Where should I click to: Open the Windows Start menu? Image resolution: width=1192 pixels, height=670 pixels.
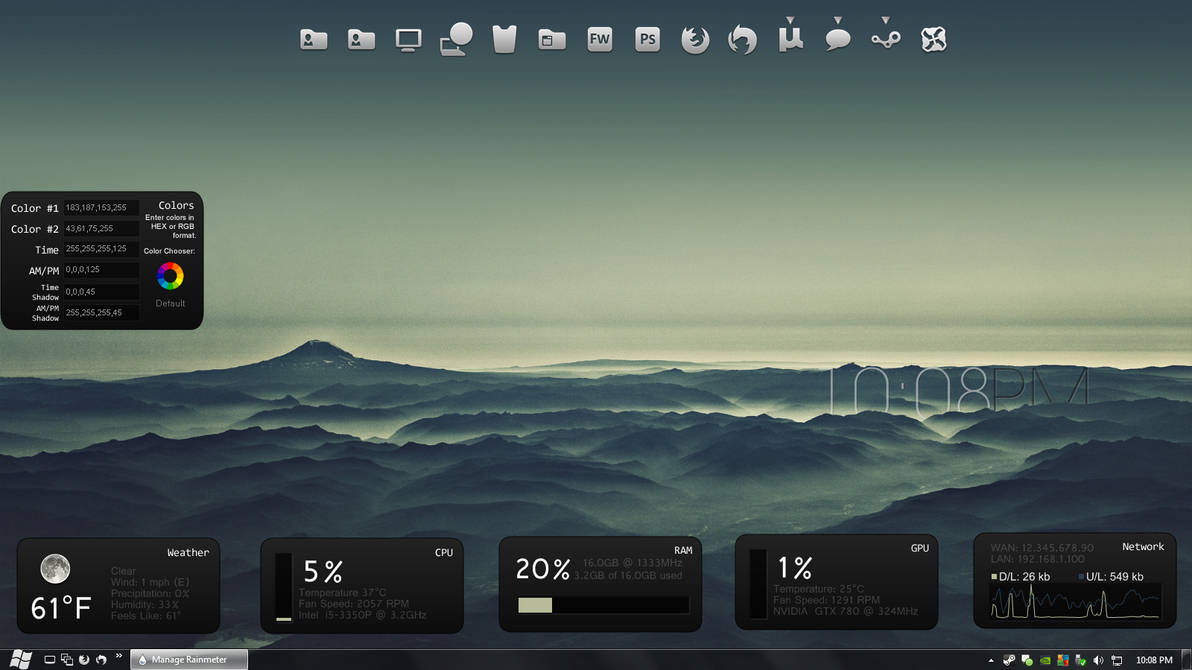tap(21, 659)
